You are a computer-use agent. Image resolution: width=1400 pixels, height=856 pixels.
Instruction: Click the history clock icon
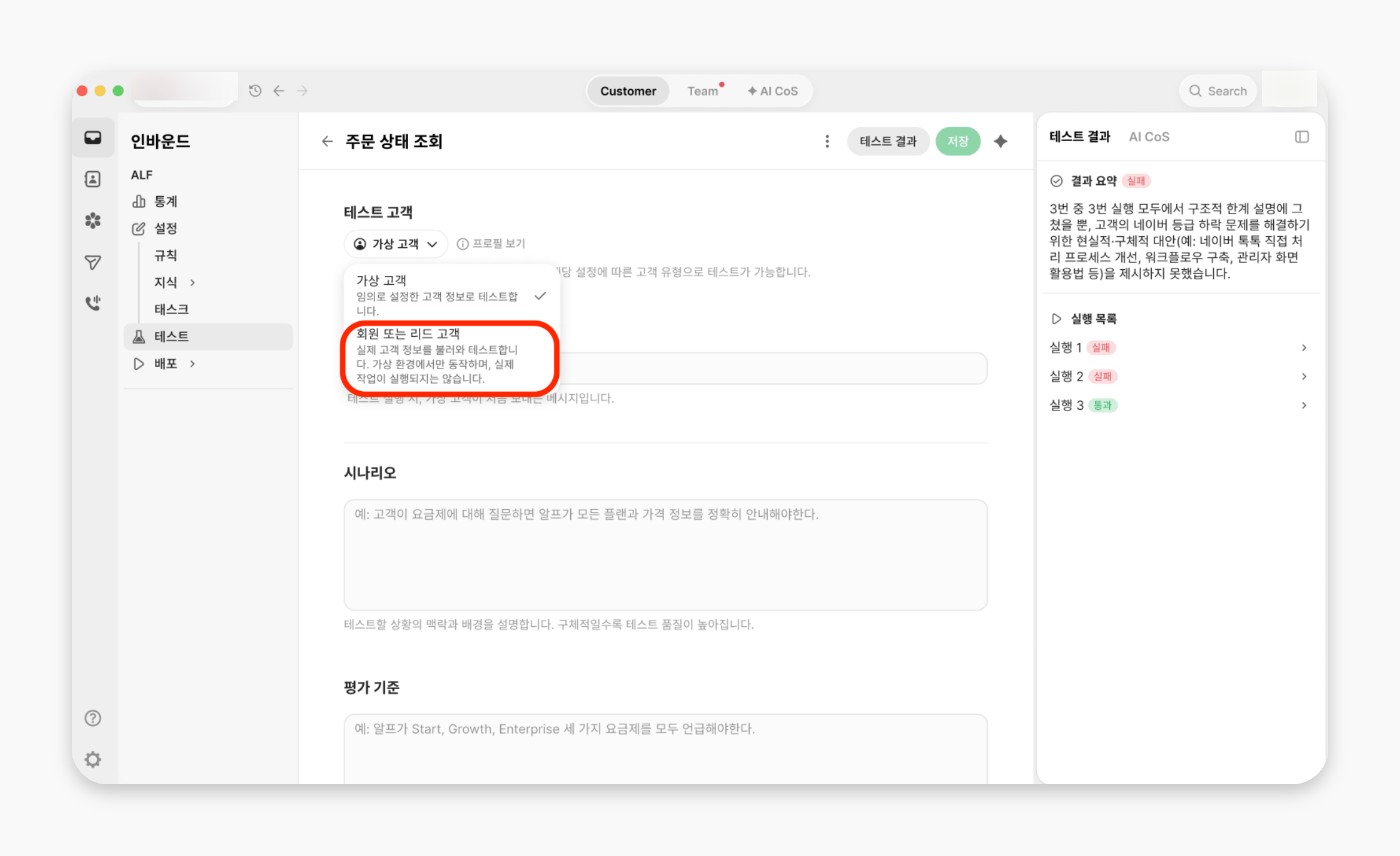[255, 91]
